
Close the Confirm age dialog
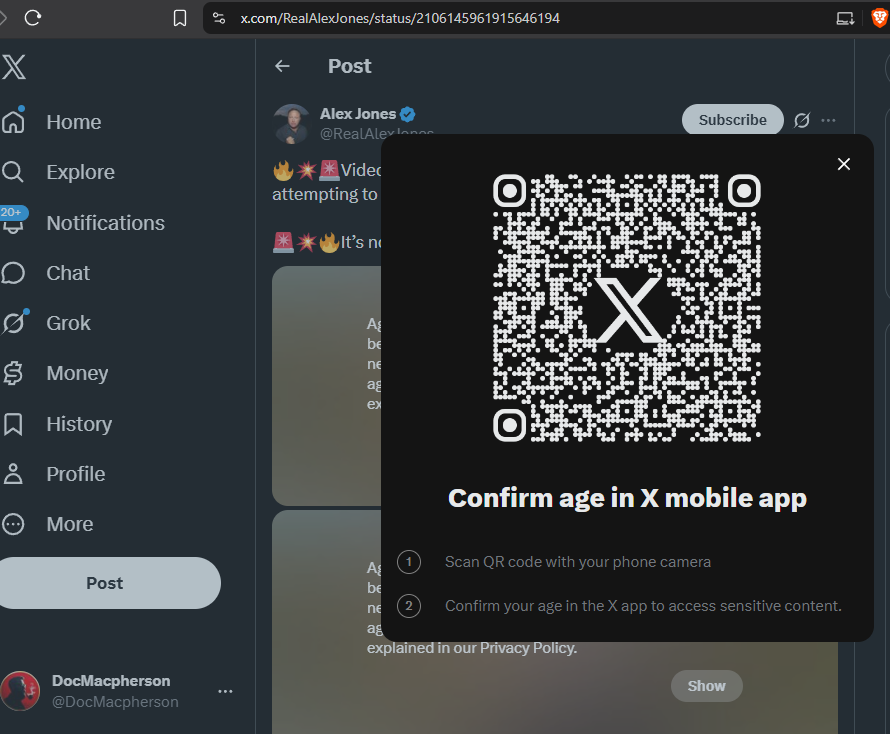pyautogui.click(x=844, y=164)
